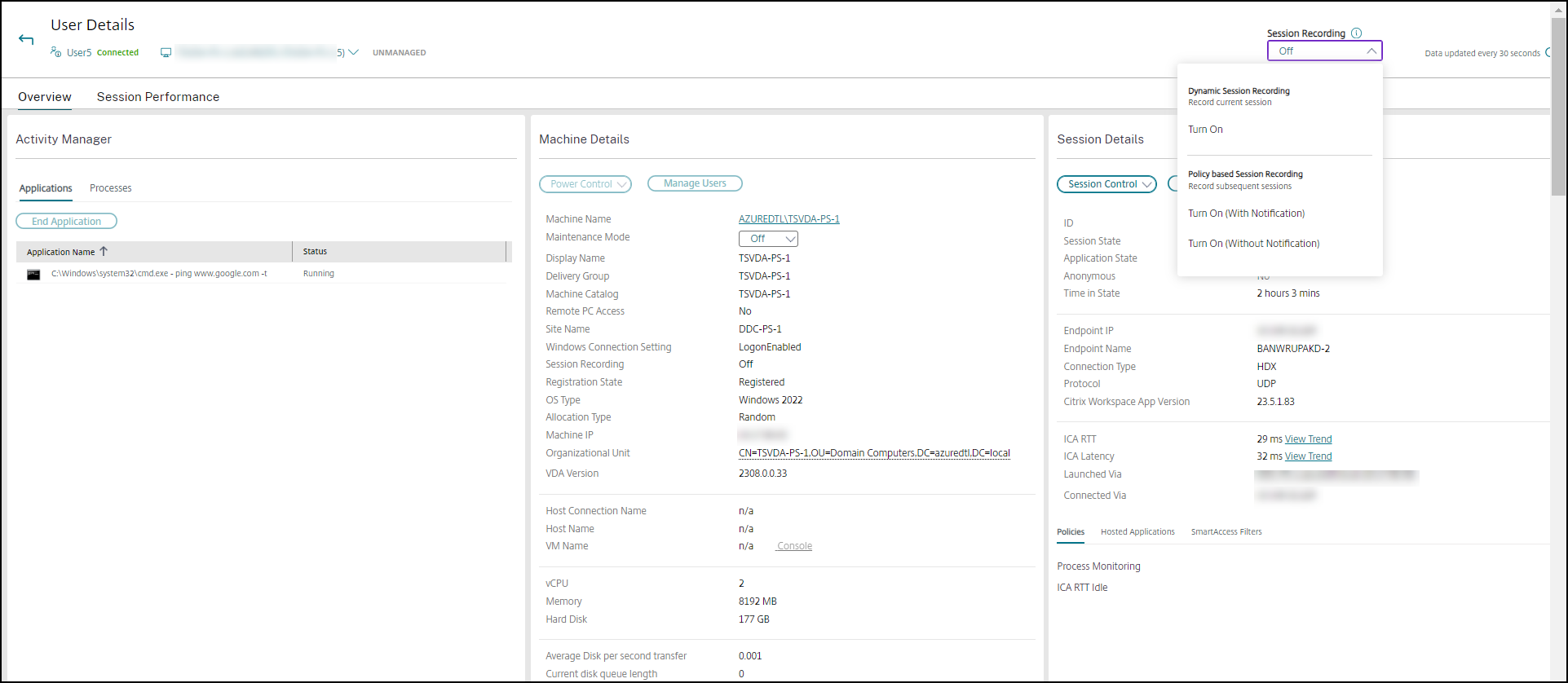Select Turn On (With Notification)
The height and width of the screenshot is (683, 1568).
coord(1246,214)
